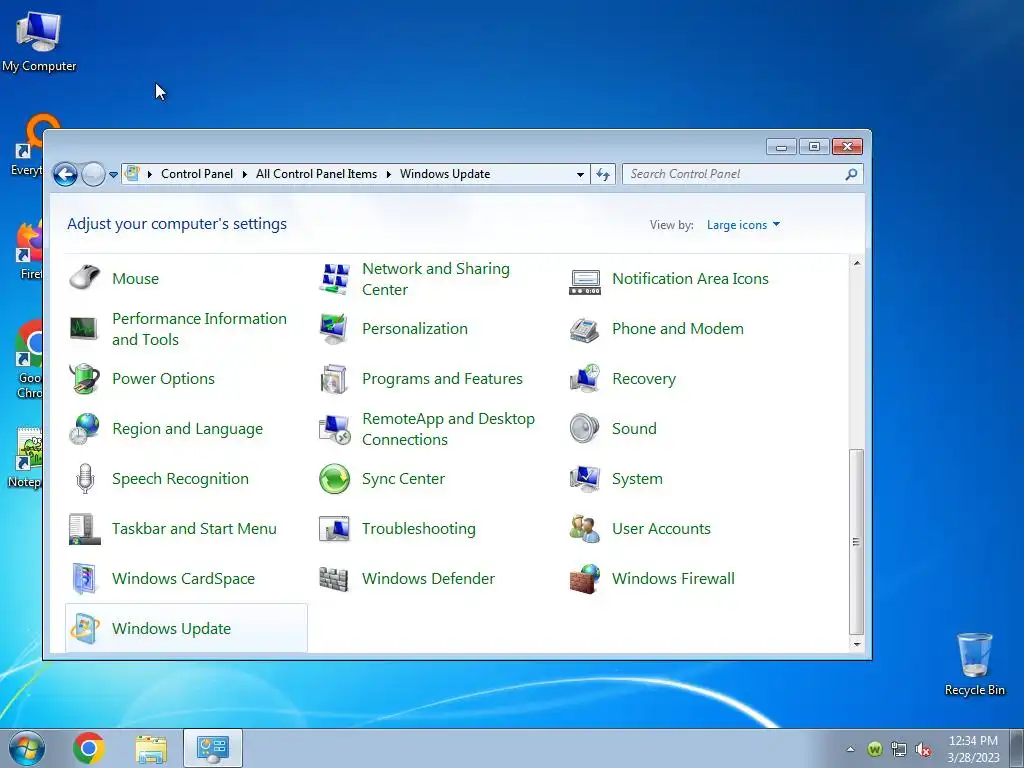Image resolution: width=1024 pixels, height=768 pixels.
Task: Open the View by Large icons dropdown
Action: 743,225
